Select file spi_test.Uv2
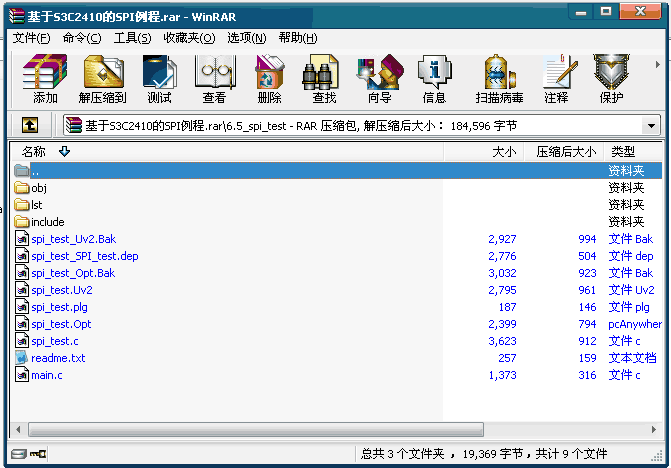671x468 pixels. pos(62,290)
